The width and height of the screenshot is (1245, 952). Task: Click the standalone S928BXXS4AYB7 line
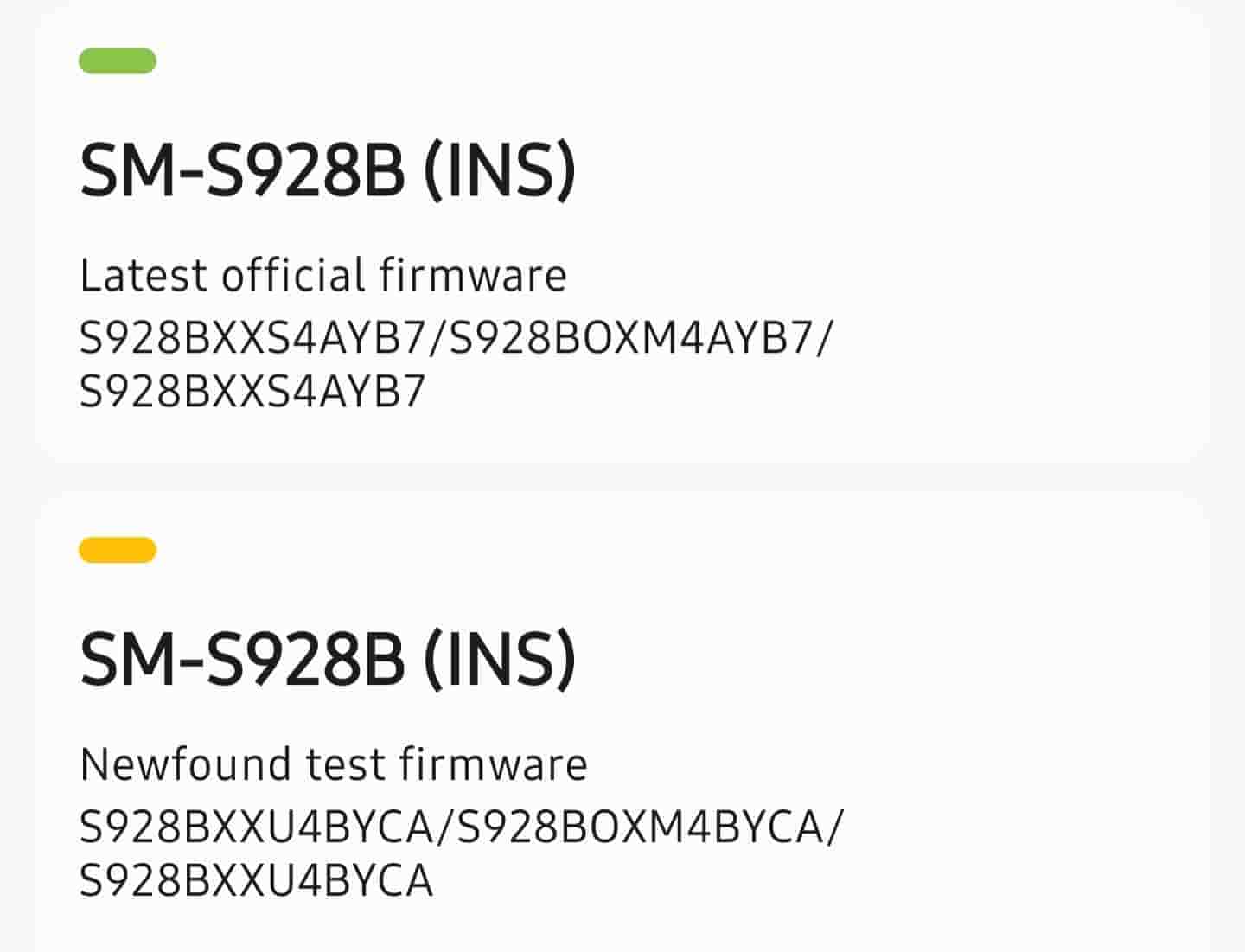coord(252,392)
